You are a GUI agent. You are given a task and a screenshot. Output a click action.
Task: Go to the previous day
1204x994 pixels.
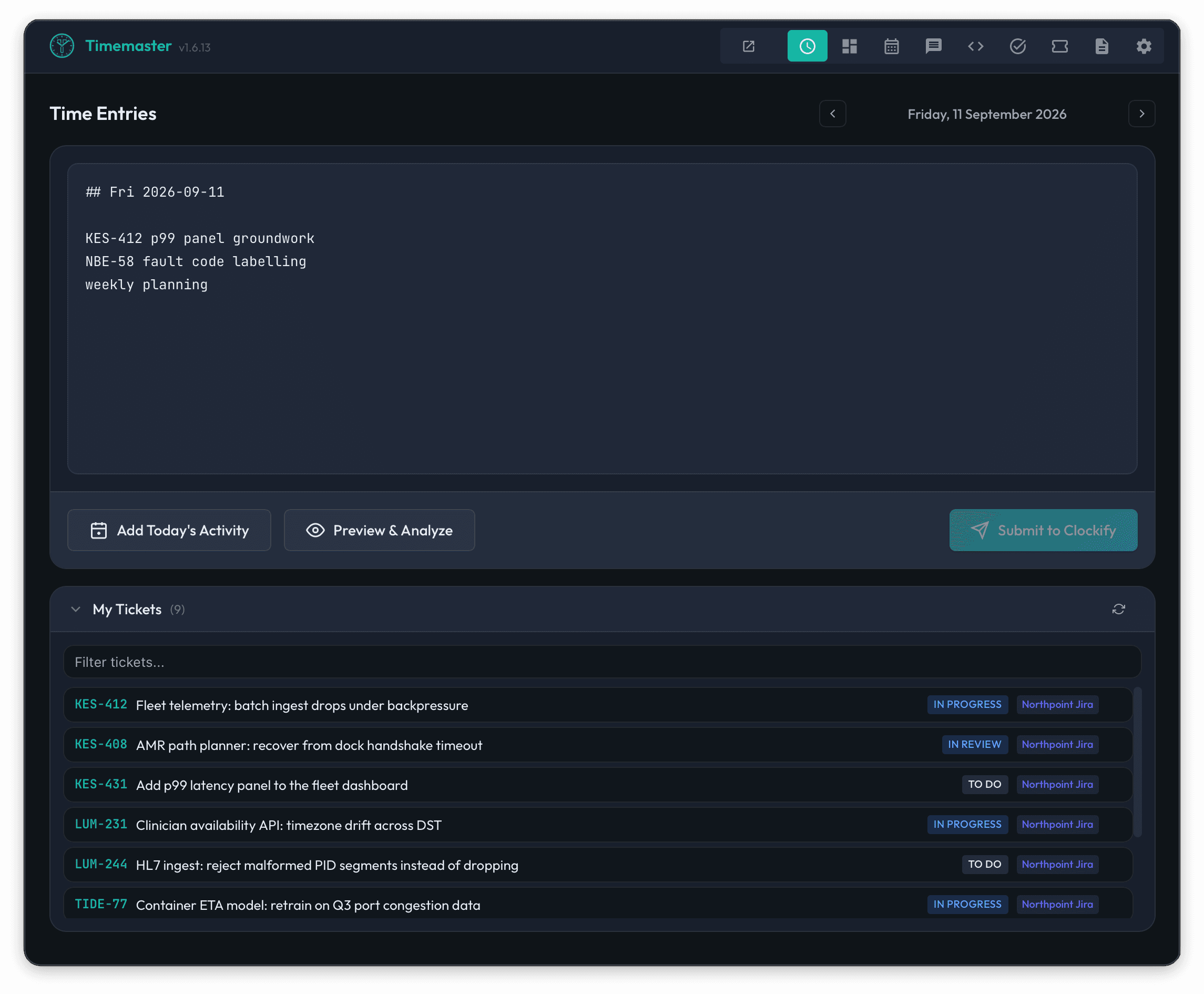click(833, 114)
